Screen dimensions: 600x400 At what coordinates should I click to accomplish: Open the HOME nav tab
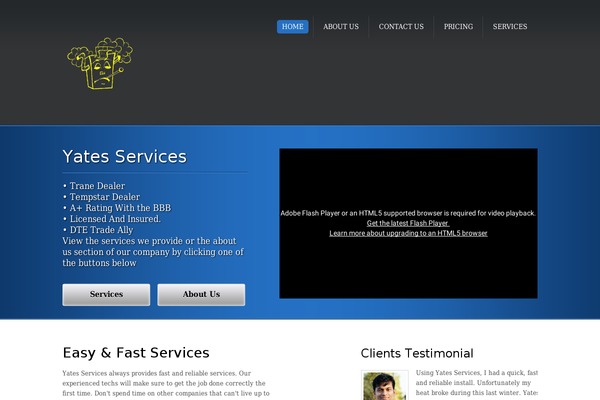click(x=293, y=27)
